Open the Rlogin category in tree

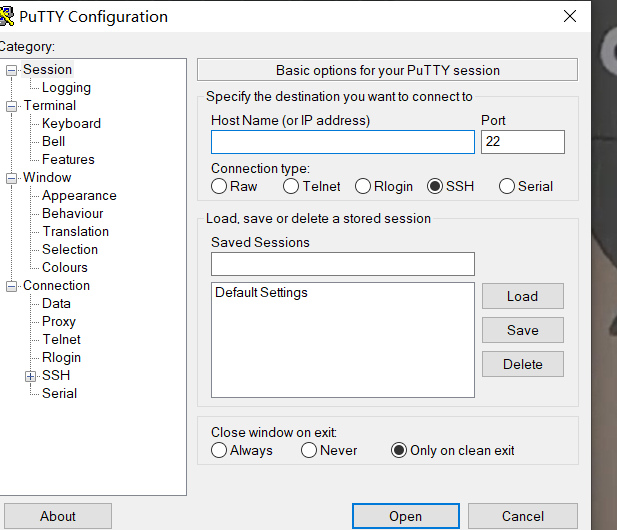click(x=61, y=357)
